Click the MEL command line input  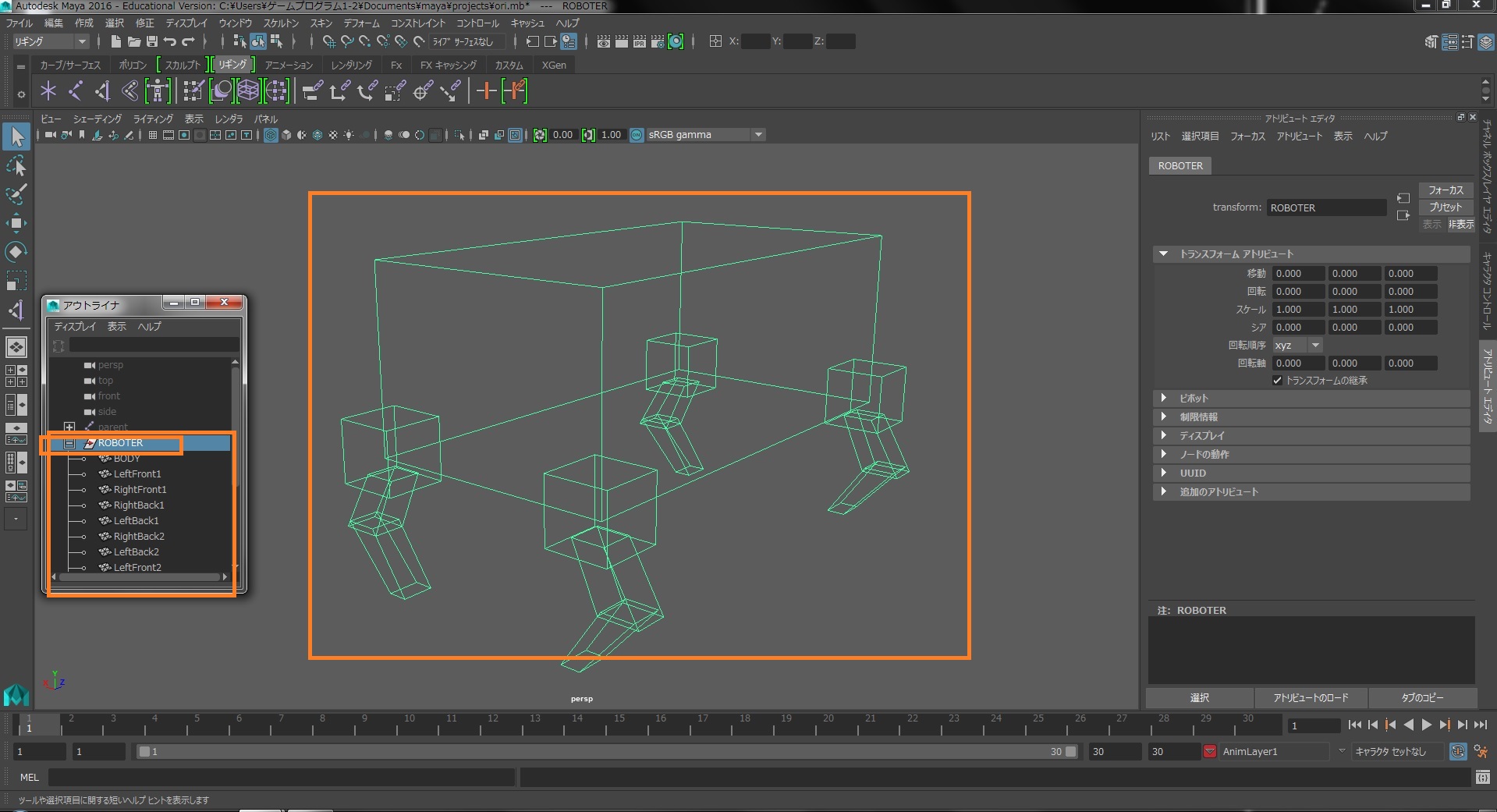pyautogui.click(x=282, y=777)
